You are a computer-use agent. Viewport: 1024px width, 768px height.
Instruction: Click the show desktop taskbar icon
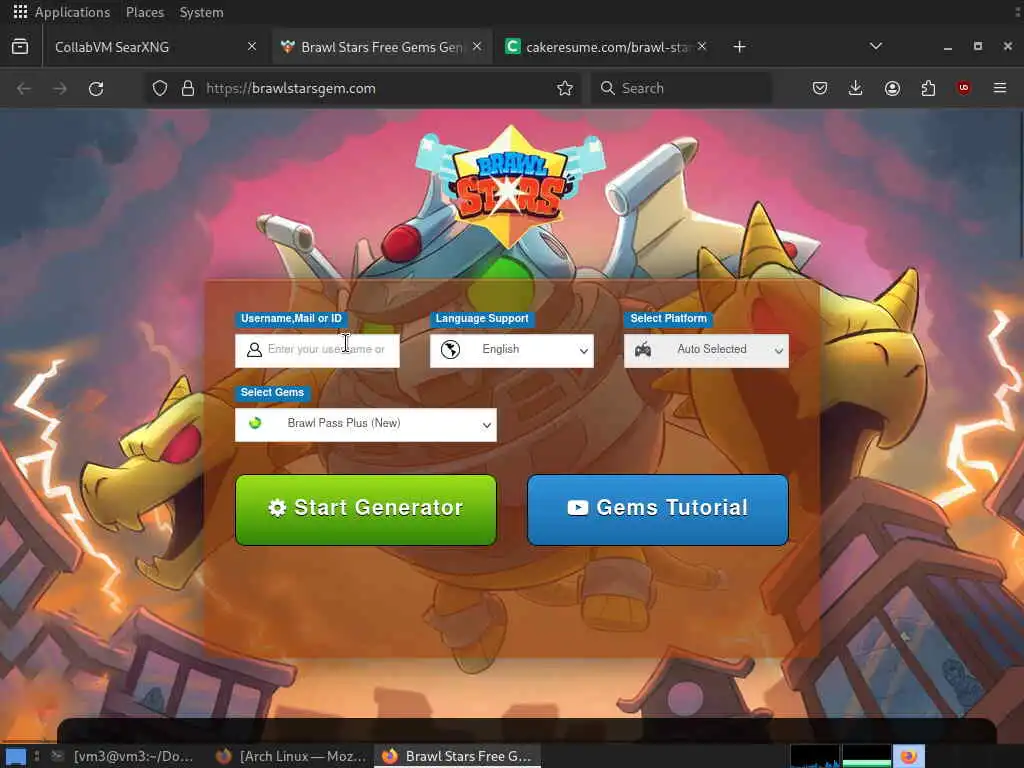point(16,756)
